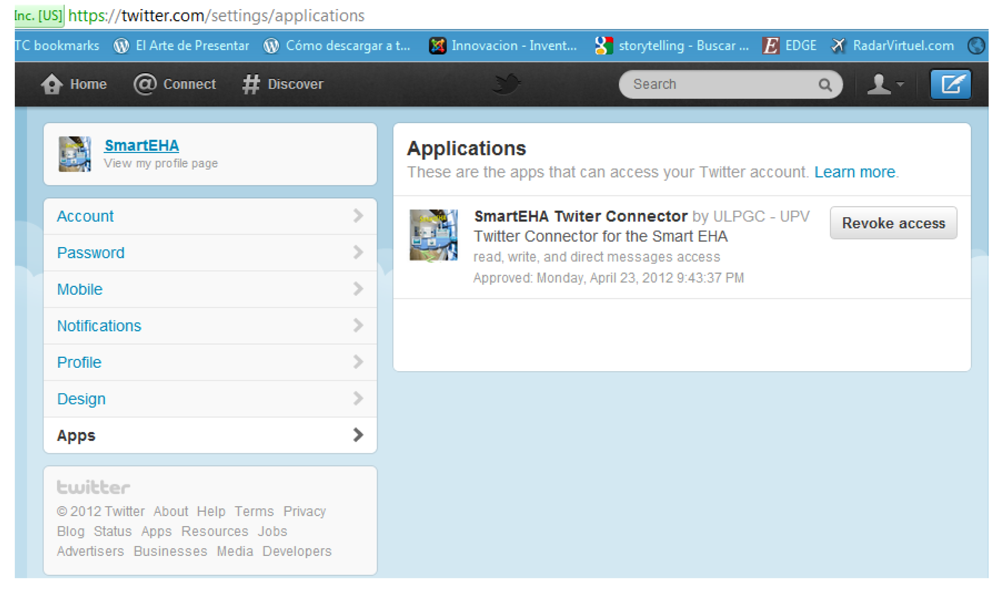Select the Apps settings section
1000x589 pixels.
210,435
